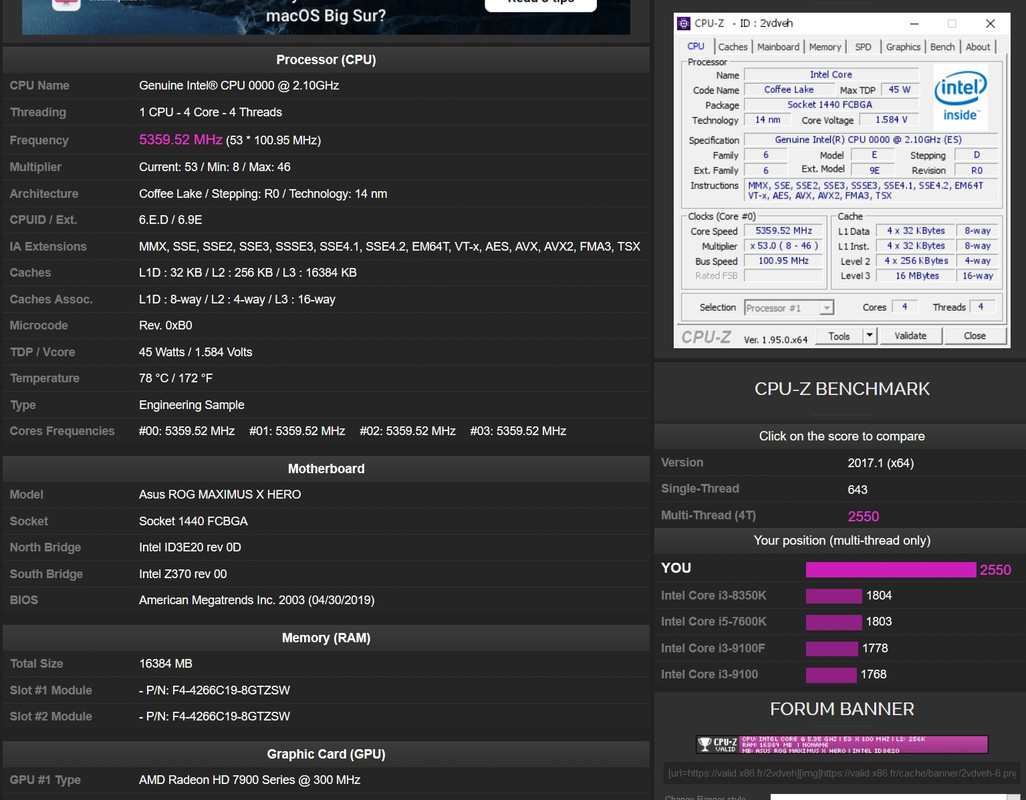Open the Bench tab
The image size is (1026, 800).
(942, 47)
